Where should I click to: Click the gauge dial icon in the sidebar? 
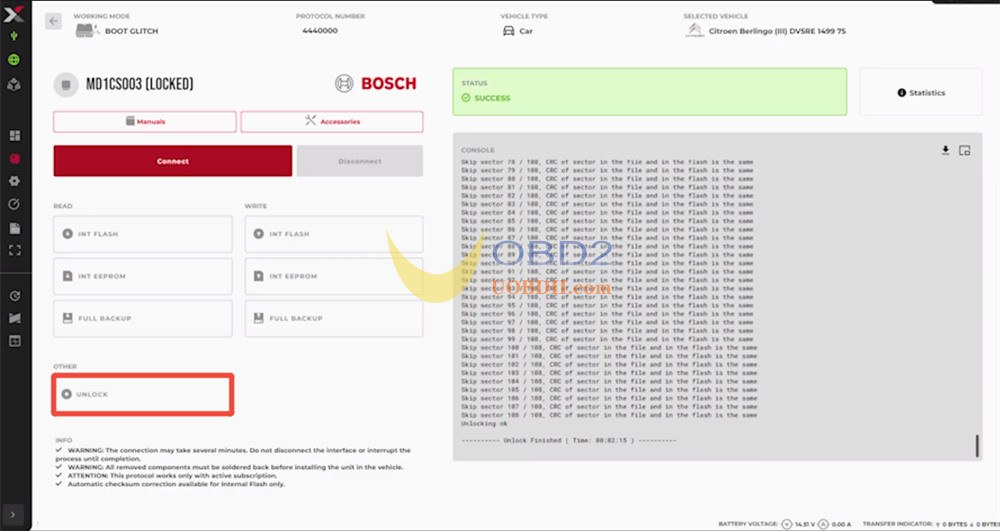[x=14, y=204]
